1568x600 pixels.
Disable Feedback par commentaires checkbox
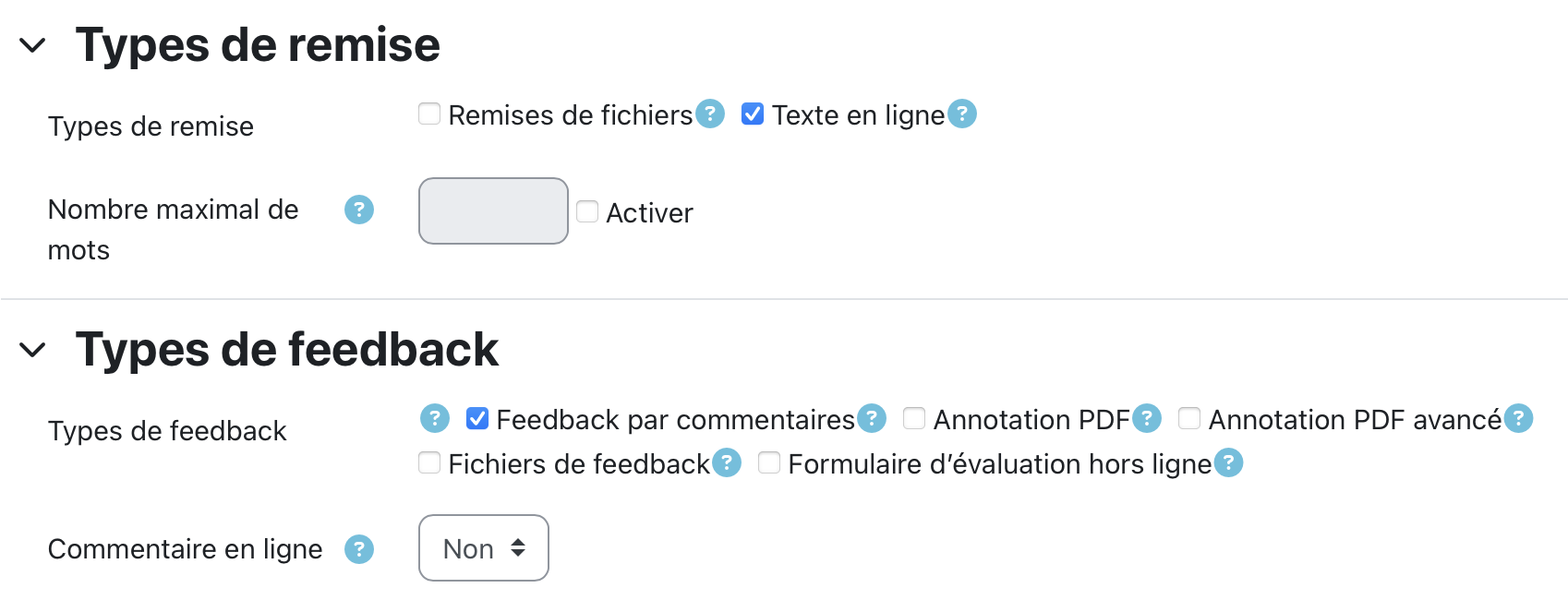tap(477, 419)
